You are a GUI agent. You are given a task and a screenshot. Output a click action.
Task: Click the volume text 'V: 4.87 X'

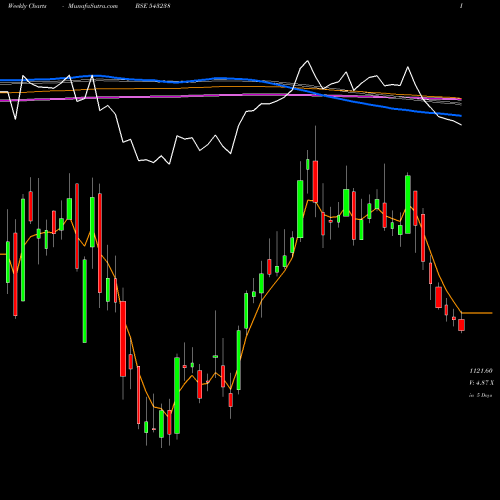click(481, 383)
